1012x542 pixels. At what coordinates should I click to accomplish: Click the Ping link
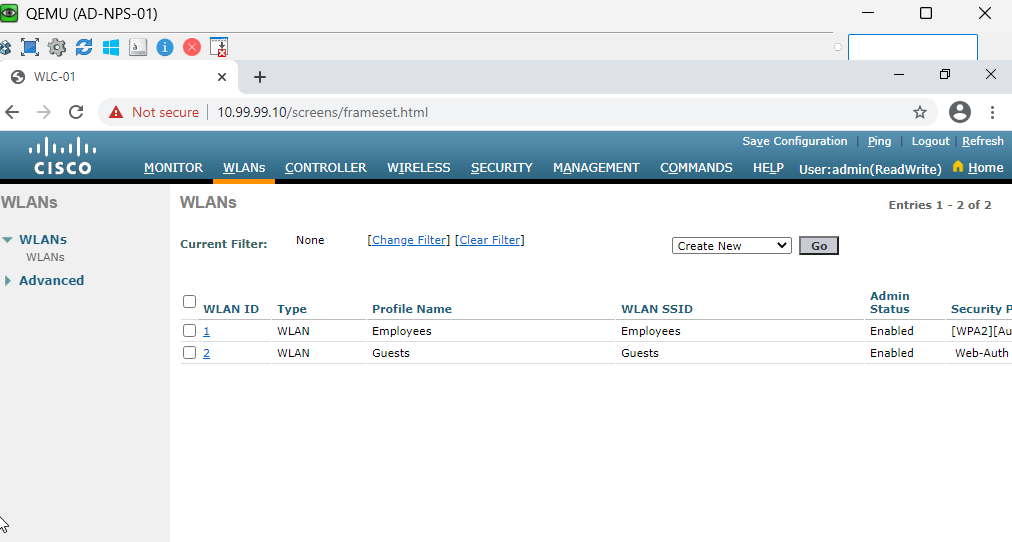point(879,141)
